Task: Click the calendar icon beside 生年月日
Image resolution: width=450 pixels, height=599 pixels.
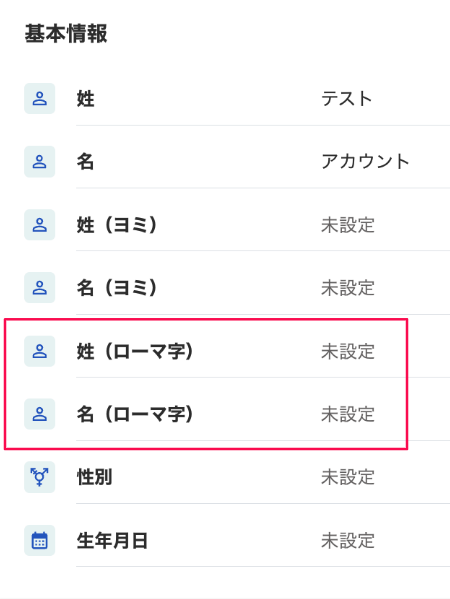Action: (x=39, y=541)
